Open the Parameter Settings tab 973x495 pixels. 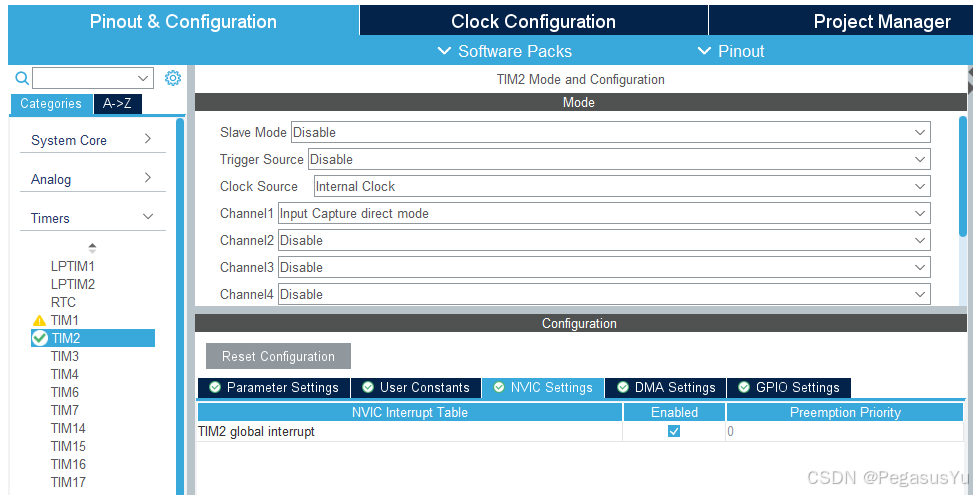pos(274,388)
